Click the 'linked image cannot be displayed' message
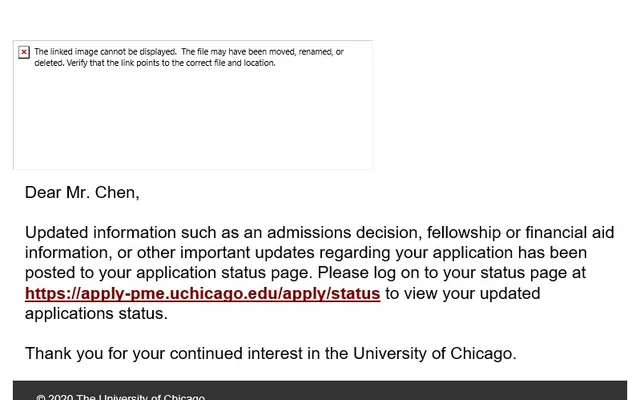 [105, 52]
